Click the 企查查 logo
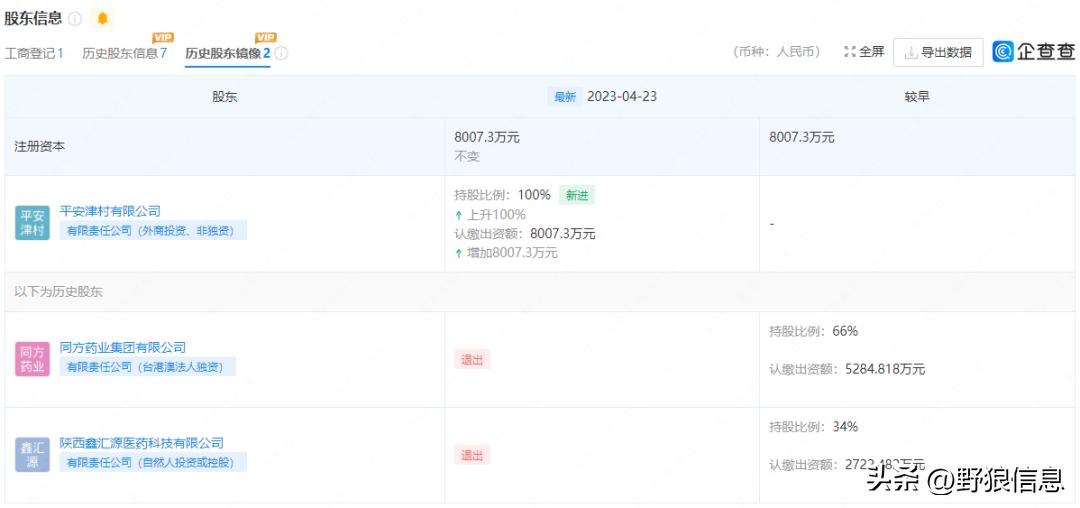This screenshot has width=1080, height=508. coord(1034,52)
